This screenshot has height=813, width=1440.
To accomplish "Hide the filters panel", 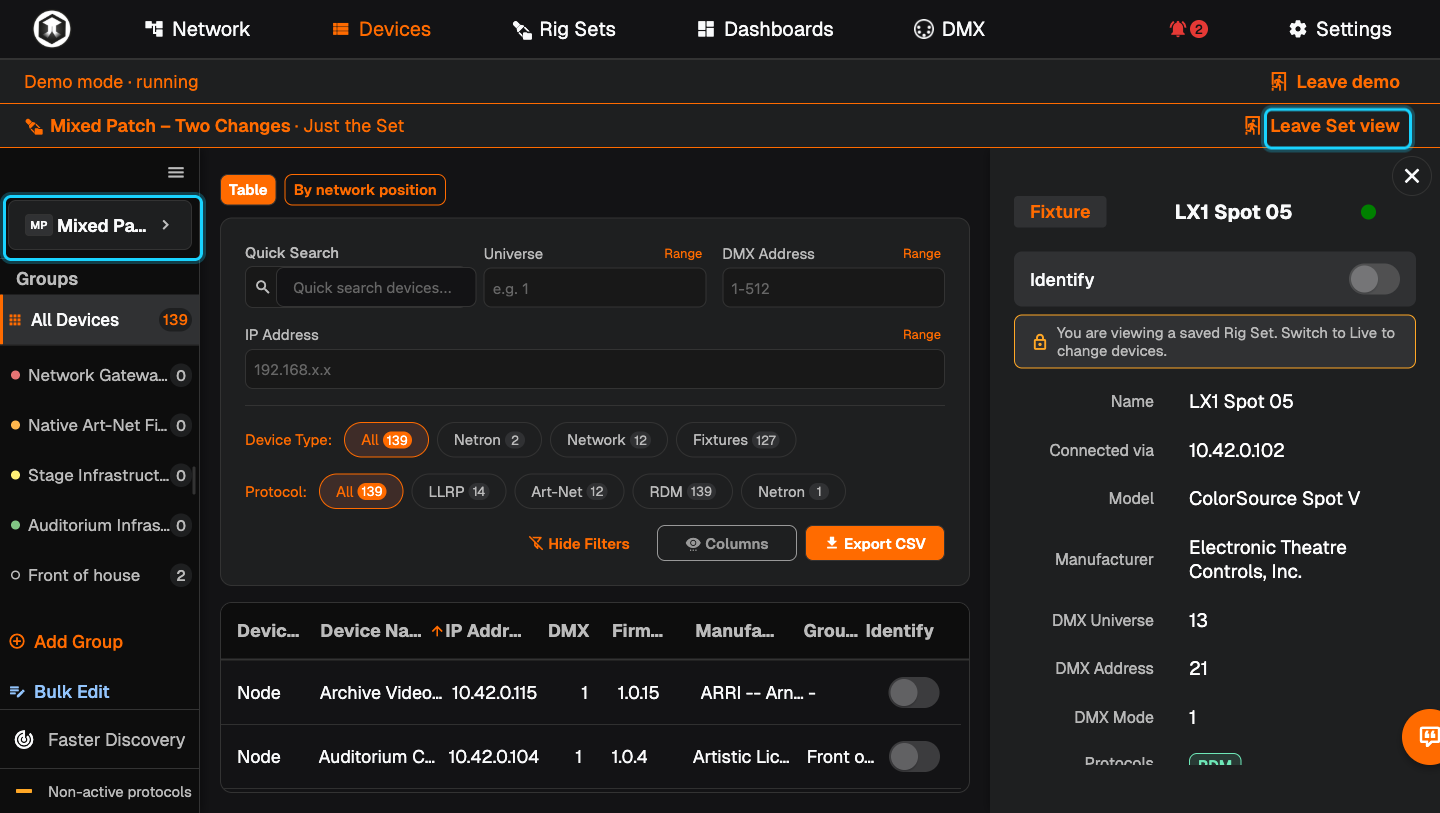I will pyautogui.click(x=579, y=544).
